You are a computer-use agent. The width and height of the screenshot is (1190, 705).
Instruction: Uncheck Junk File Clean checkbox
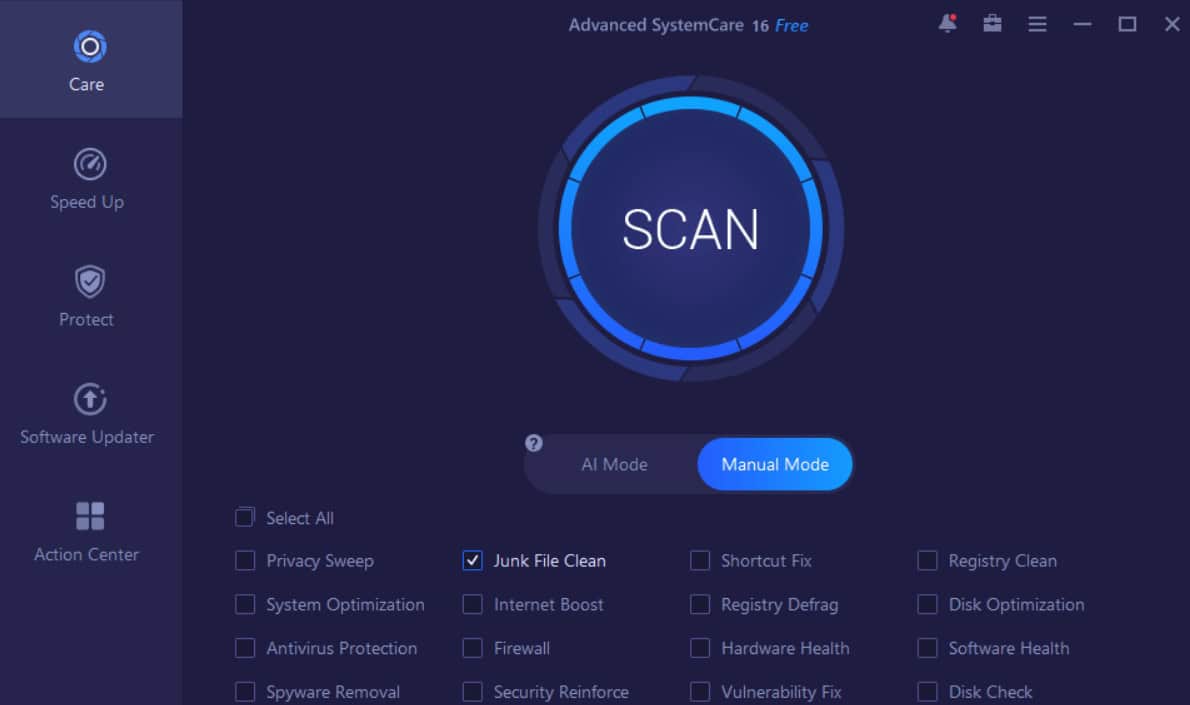[x=472, y=561]
